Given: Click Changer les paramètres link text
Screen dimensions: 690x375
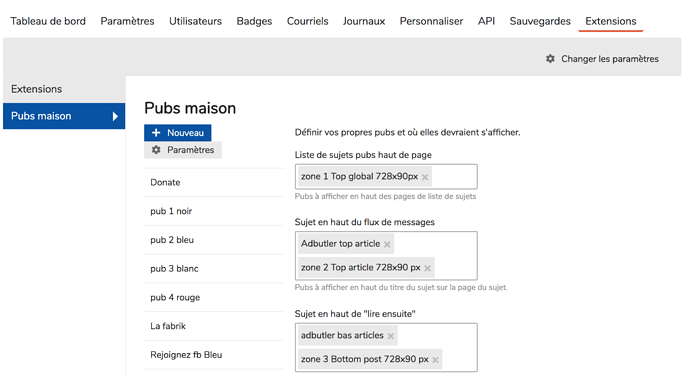Looking at the screenshot, I should click(x=610, y=59).
